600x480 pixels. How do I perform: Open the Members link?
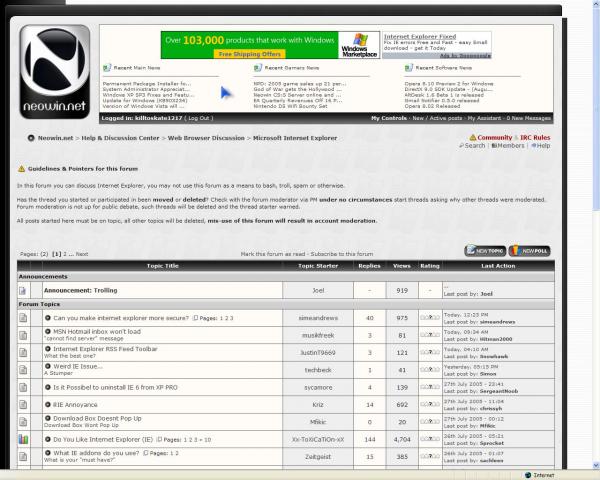pos(508,145)
